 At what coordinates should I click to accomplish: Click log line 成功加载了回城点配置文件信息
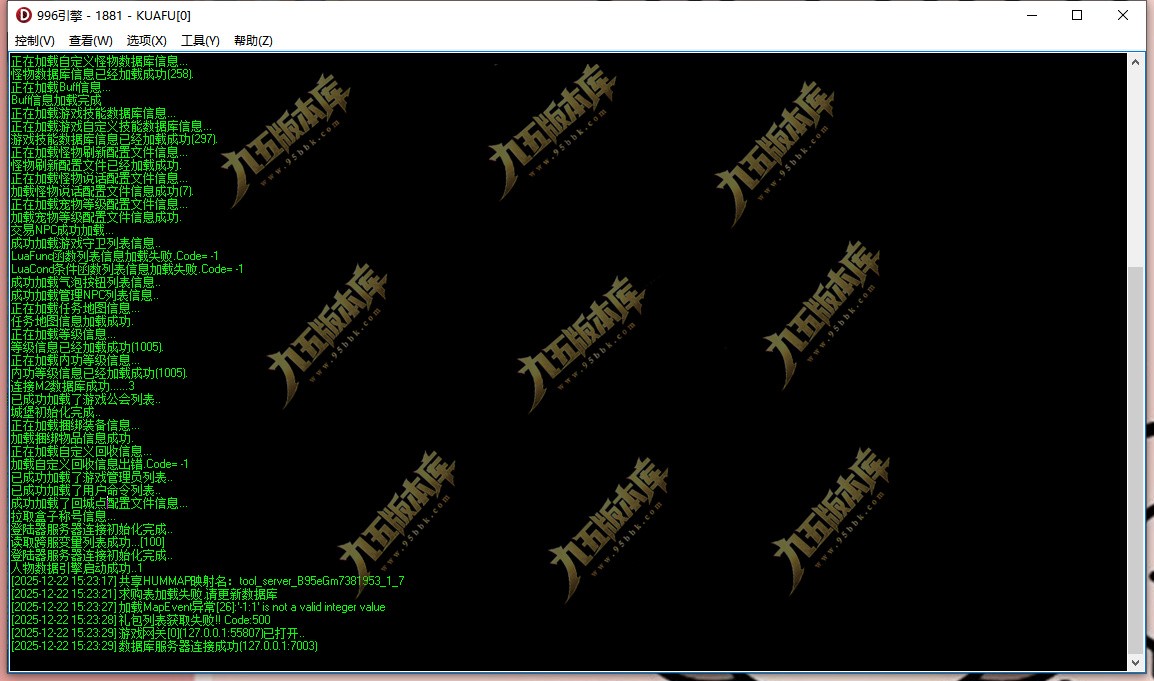coord(99,504)
